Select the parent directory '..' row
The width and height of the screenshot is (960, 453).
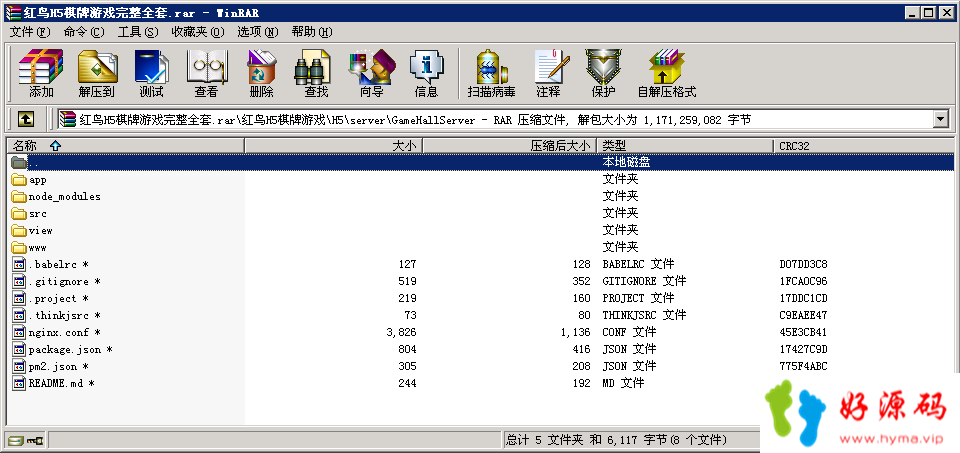click(x=481, y=162)
